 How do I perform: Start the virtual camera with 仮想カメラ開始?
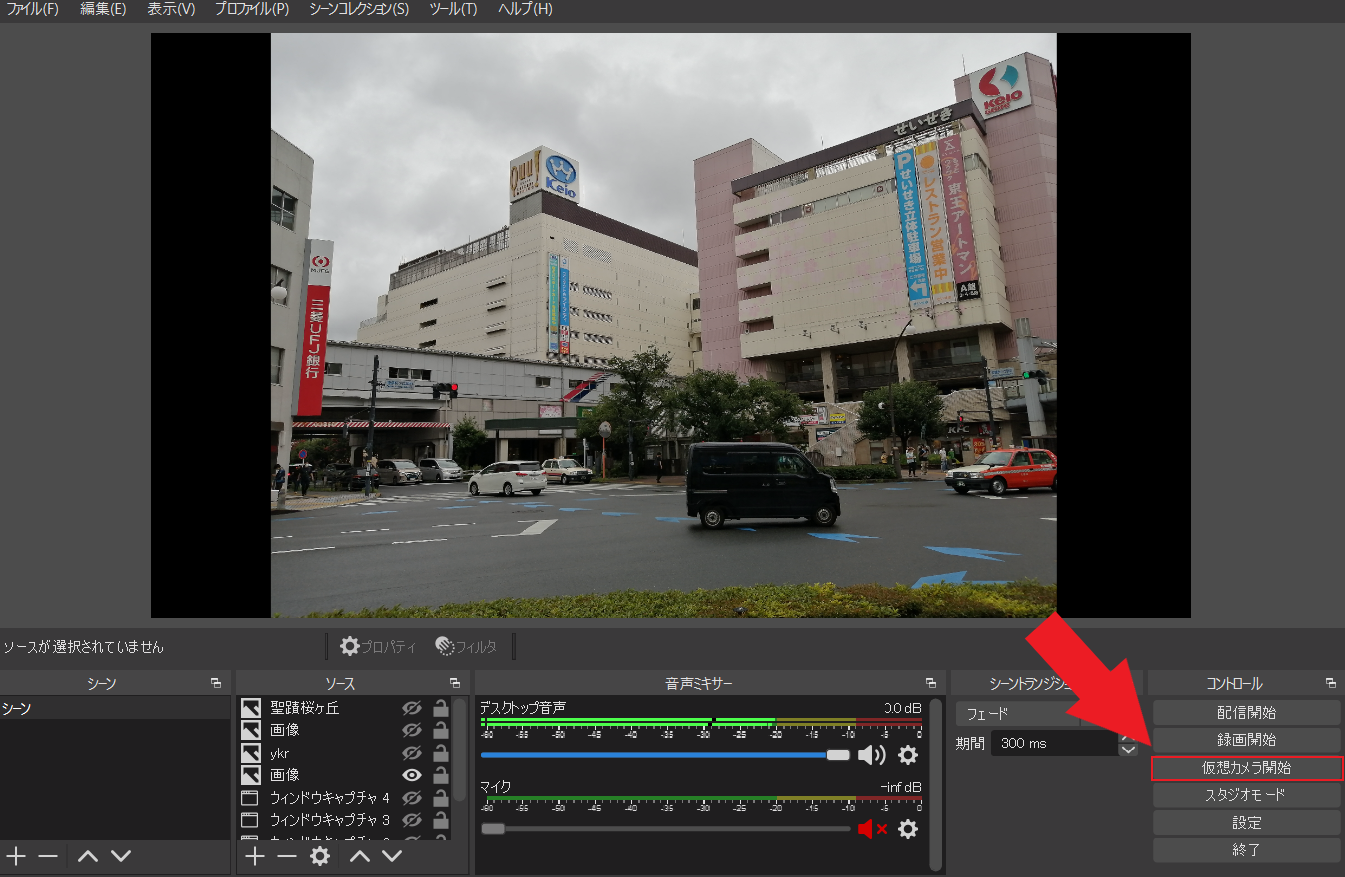(1246, 768)
